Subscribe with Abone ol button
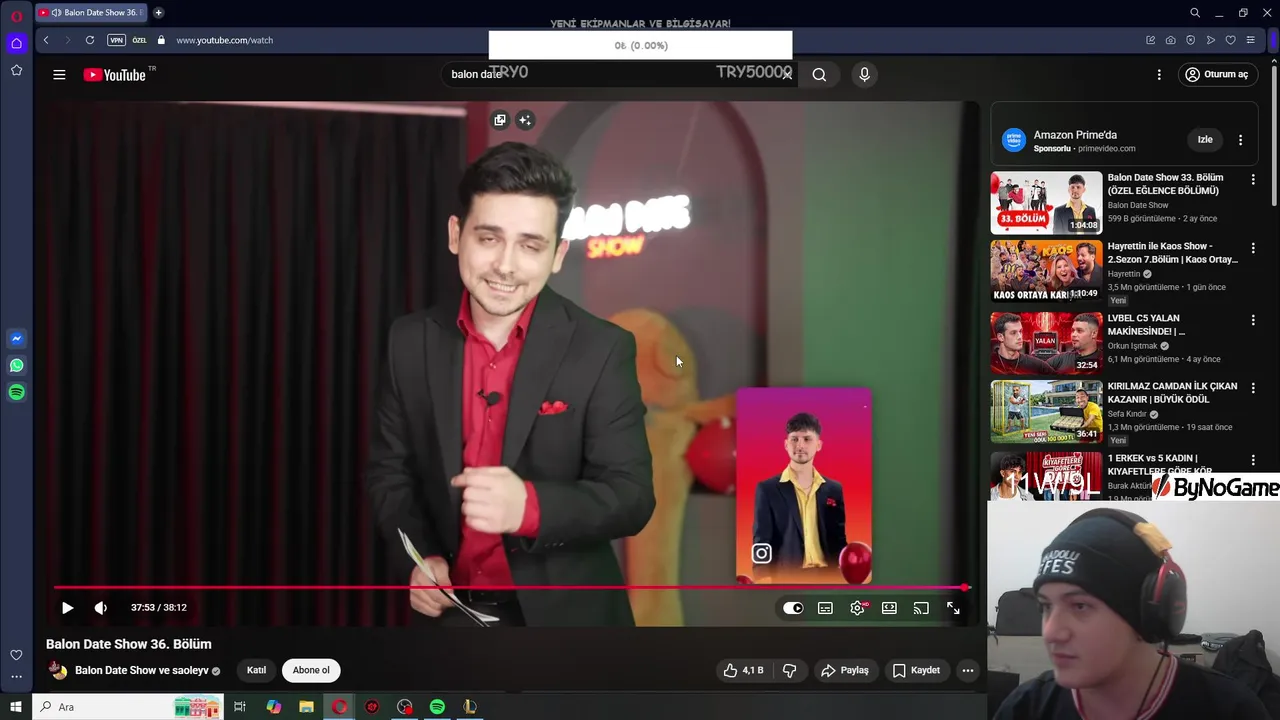Viewport: 1280px width, 720px height. coord(311,670)
